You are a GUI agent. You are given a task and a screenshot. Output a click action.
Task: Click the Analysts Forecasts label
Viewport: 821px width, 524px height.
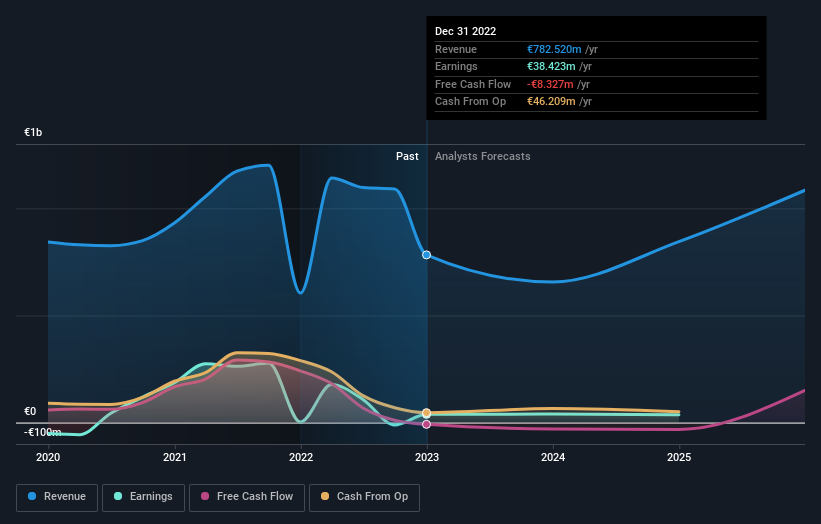coord(483,157)
